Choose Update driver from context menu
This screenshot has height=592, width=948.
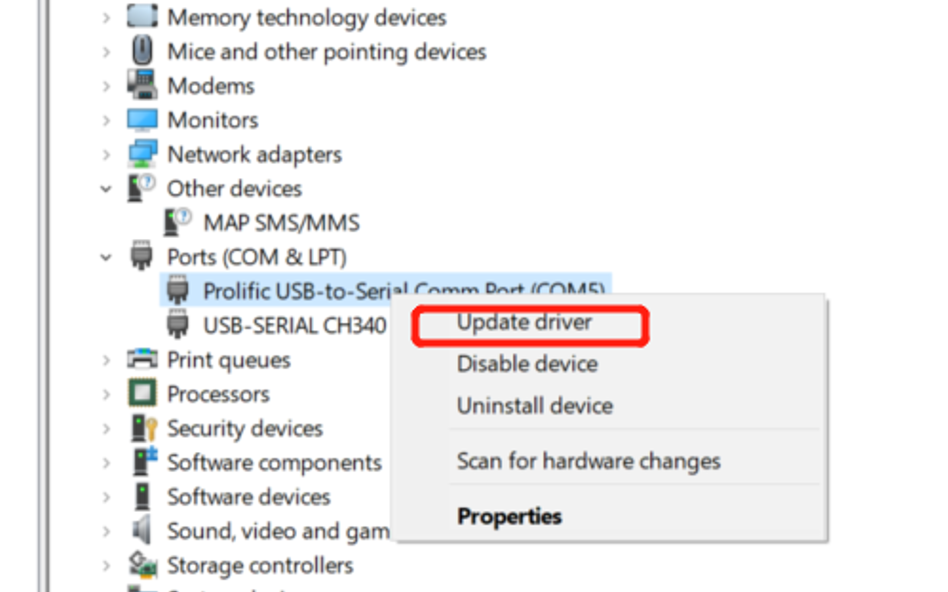point(524,322)
